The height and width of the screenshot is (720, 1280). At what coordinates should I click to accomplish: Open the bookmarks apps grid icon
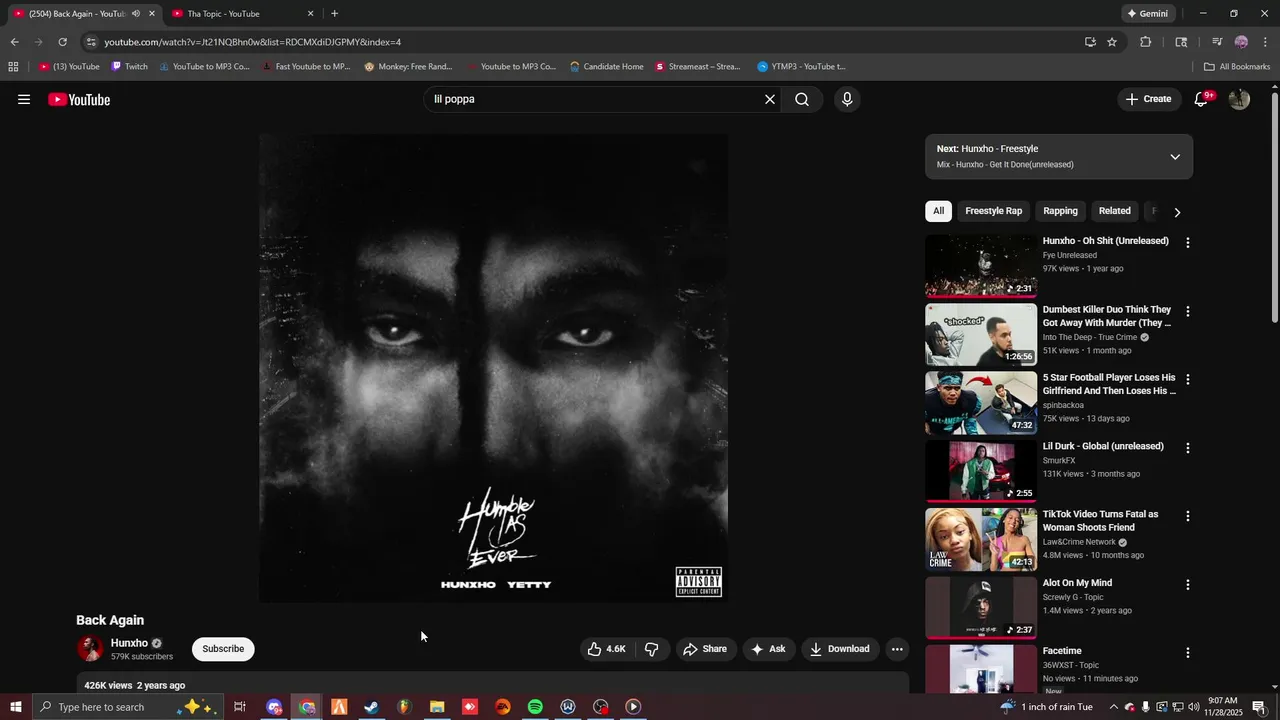pyautogui.click(x=13, y=67)
